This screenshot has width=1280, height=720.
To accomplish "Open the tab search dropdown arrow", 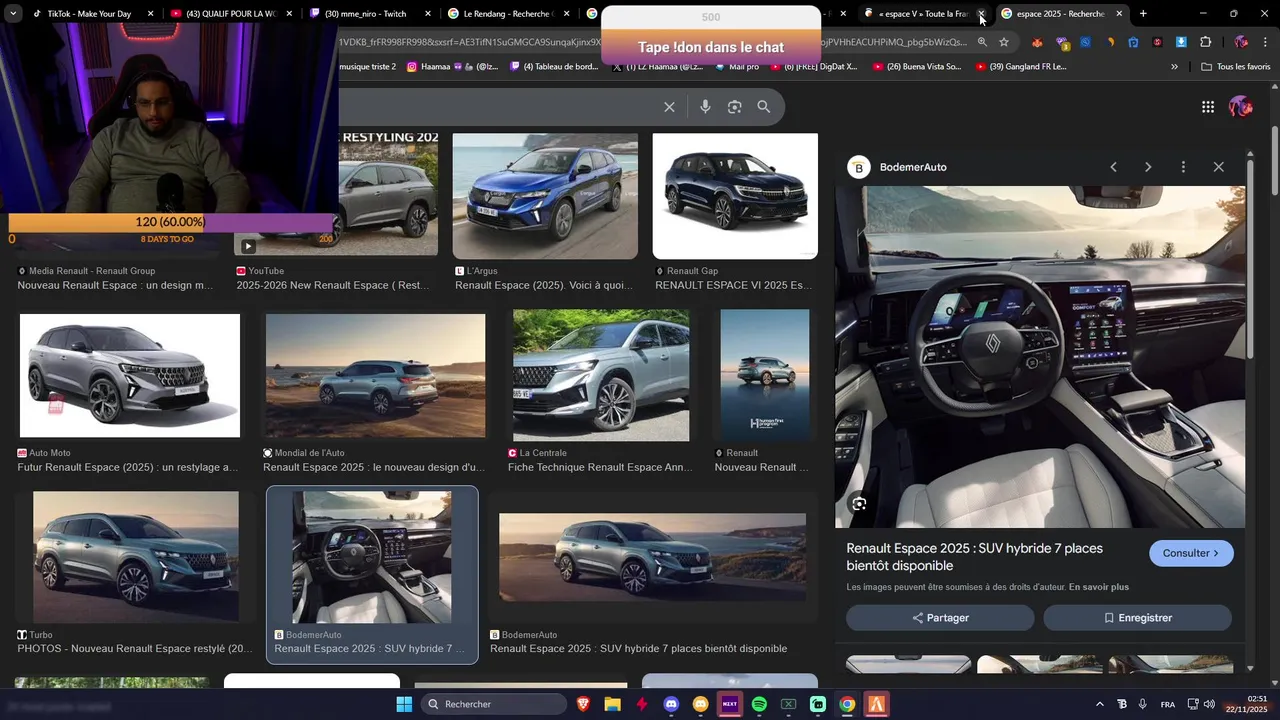I will coord(12,13).
